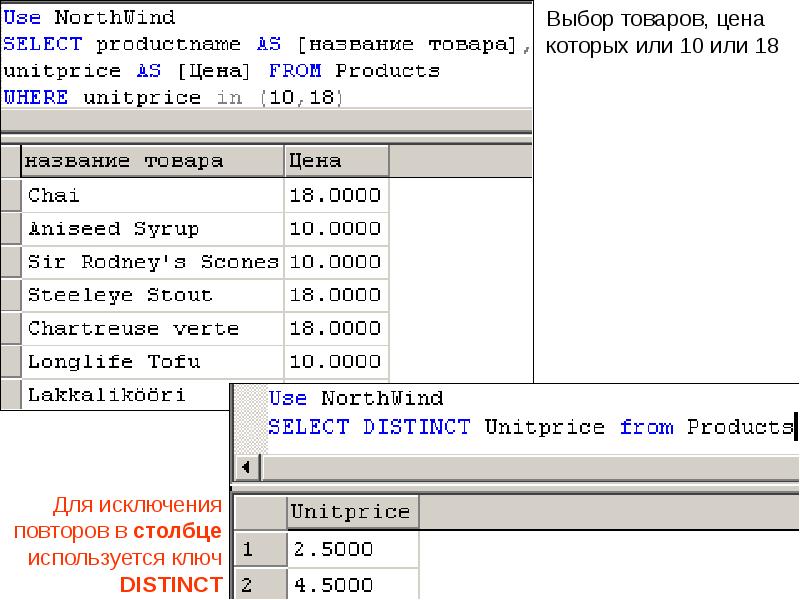Select the Longlife Tofu cell
This screenshot has height=600, width=800.
(x=153, y=362)
